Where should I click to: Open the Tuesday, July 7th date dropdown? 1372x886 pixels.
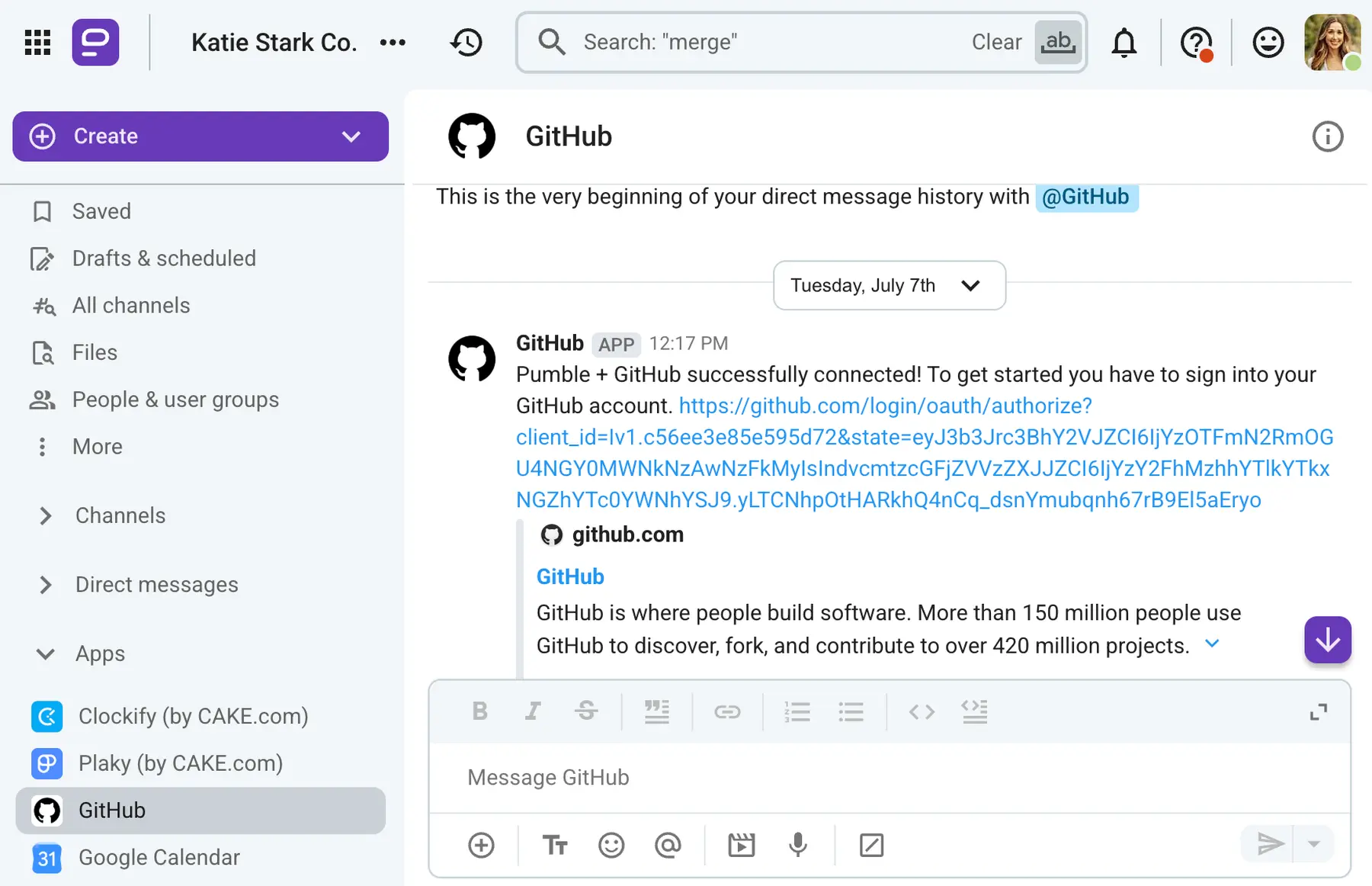pos(890,285)
